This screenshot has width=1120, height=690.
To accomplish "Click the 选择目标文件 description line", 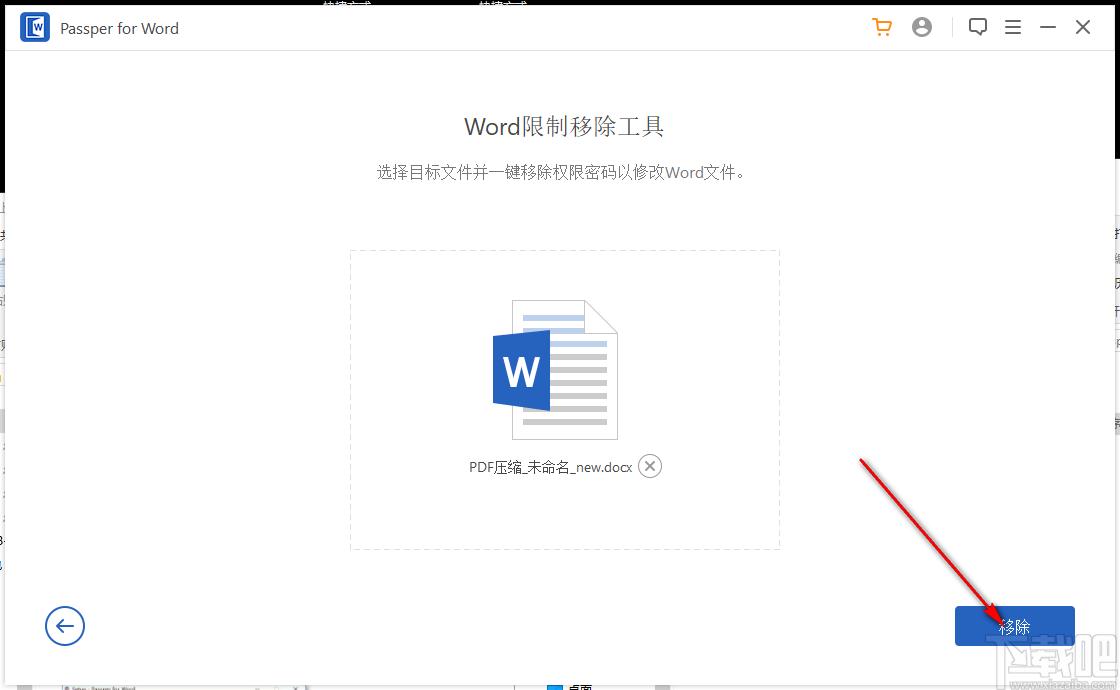I will pos(561,172).
